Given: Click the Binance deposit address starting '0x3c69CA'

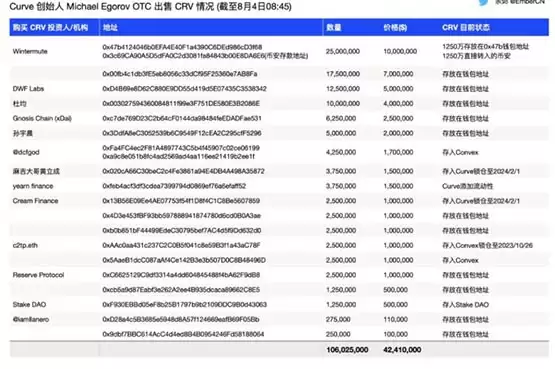Looking at the screenshot, I should [205, 56].
